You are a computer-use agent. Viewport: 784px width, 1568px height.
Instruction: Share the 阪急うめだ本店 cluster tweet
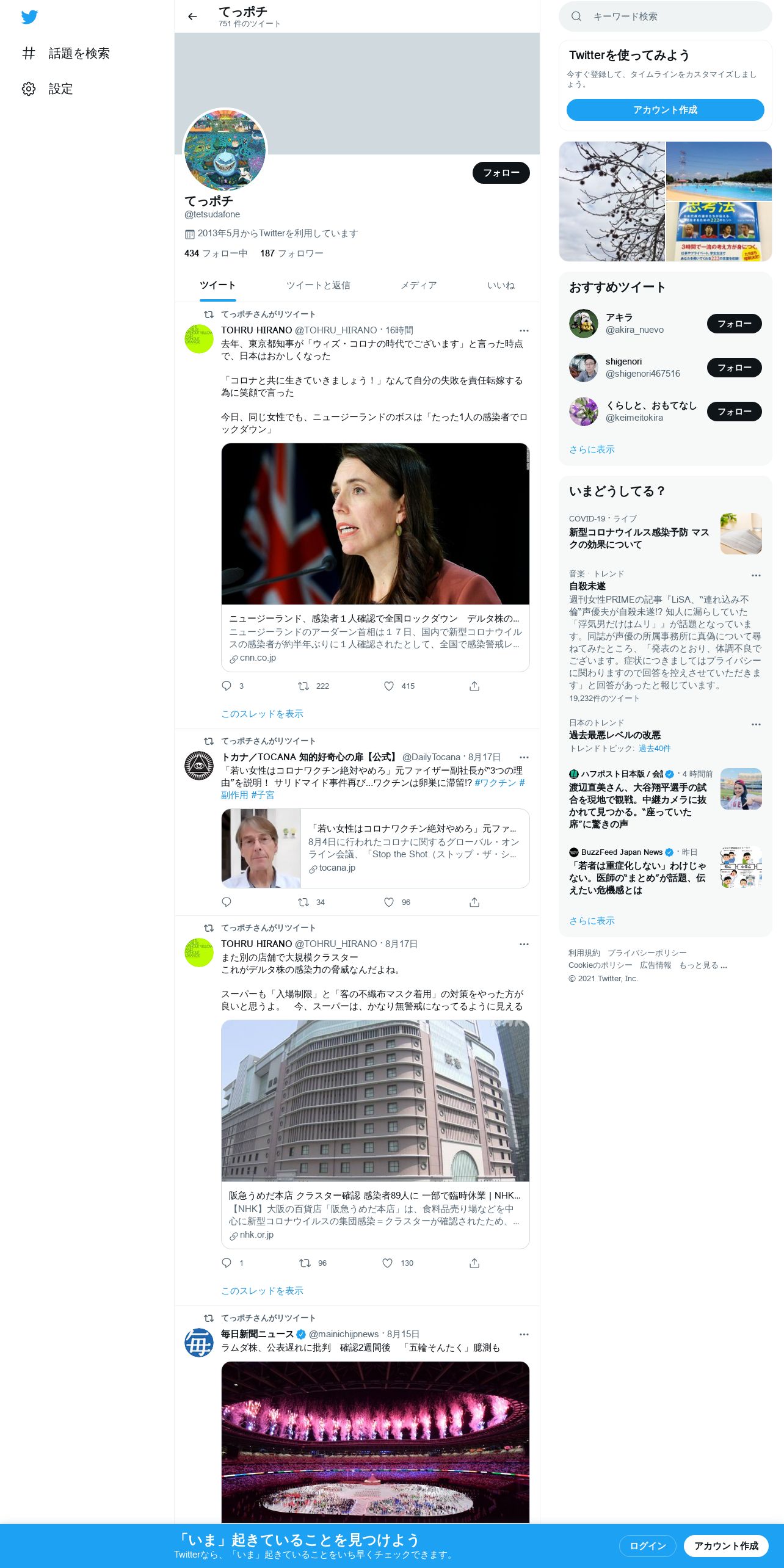point(474,1263)
